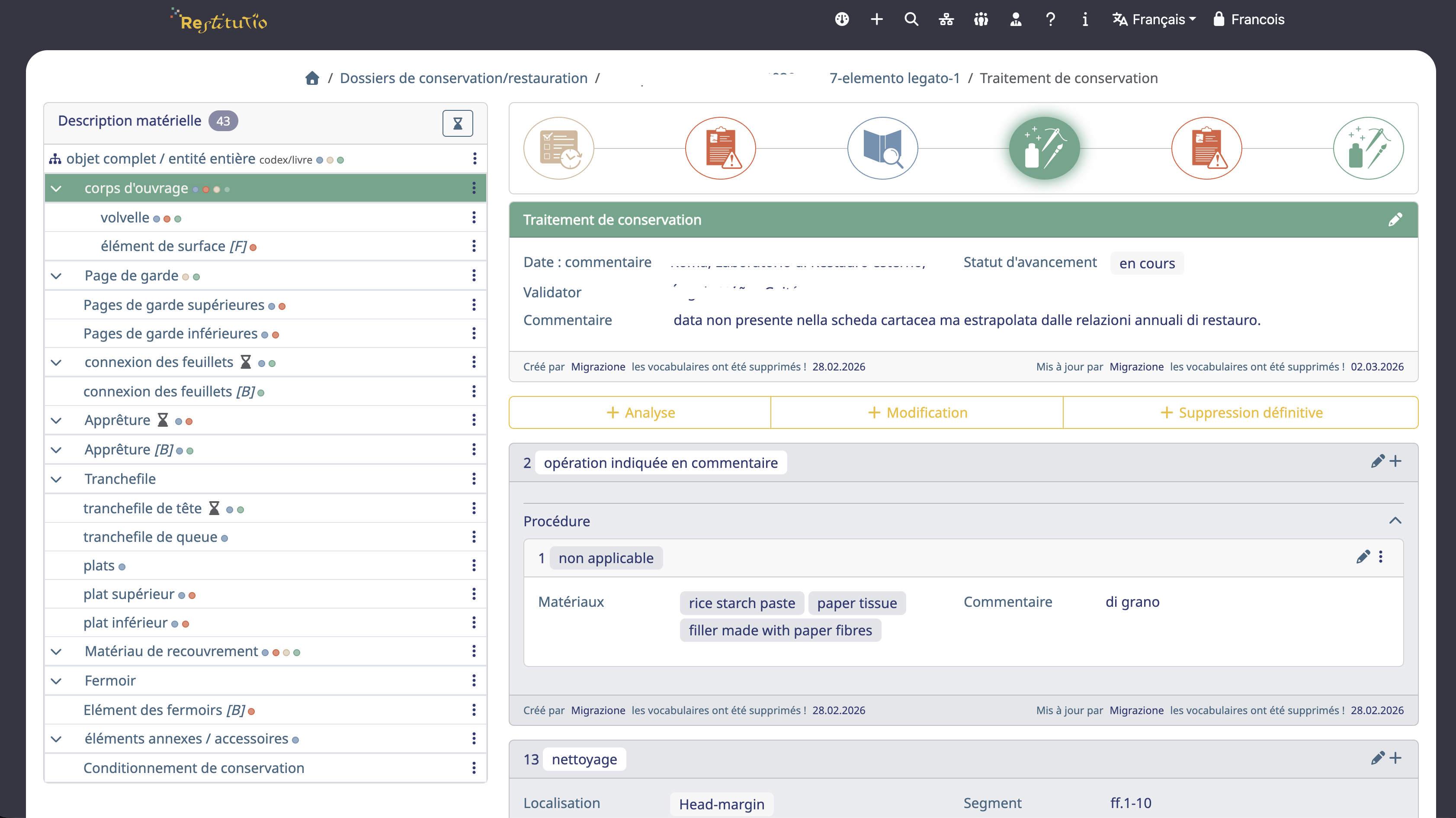
Task: Open the kebab menu on 'Tranchefile'
Action: point(474,479)
